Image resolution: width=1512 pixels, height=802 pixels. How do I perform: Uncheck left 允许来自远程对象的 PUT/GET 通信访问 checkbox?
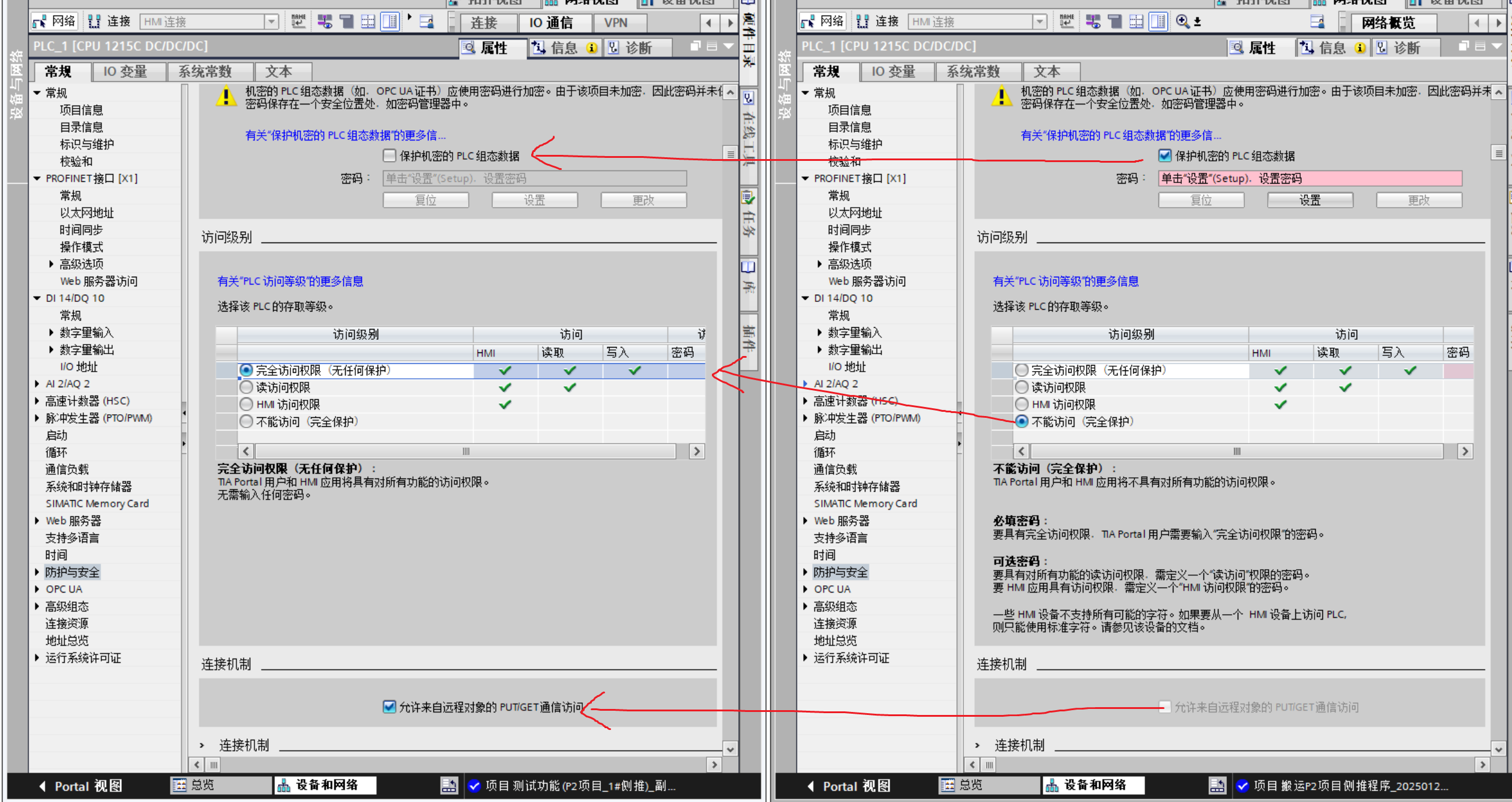pos(390,707)
